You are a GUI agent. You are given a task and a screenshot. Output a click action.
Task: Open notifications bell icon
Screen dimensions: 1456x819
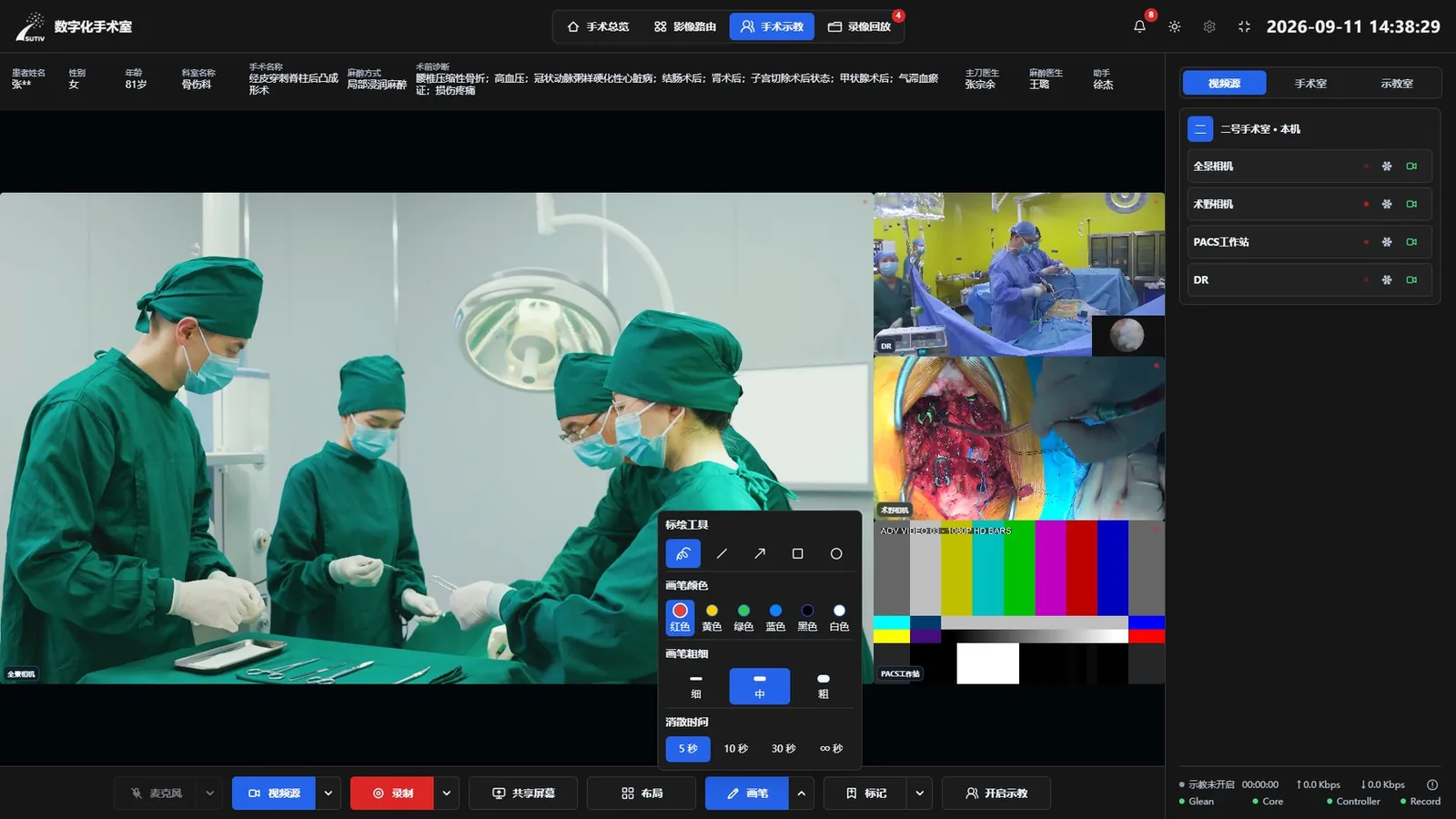(x=1139, y=26)
